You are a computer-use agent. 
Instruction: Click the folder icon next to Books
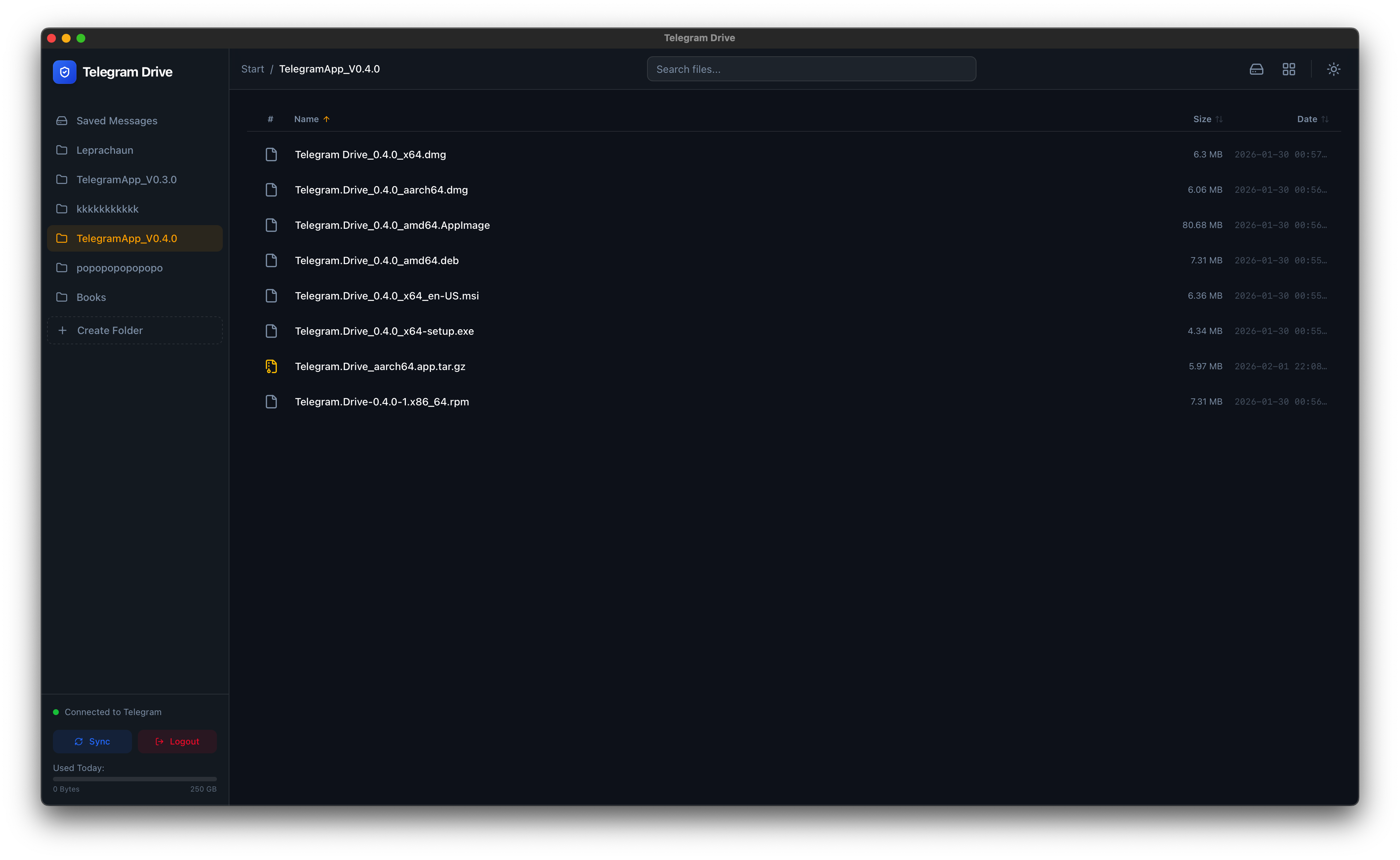[62, 297]
